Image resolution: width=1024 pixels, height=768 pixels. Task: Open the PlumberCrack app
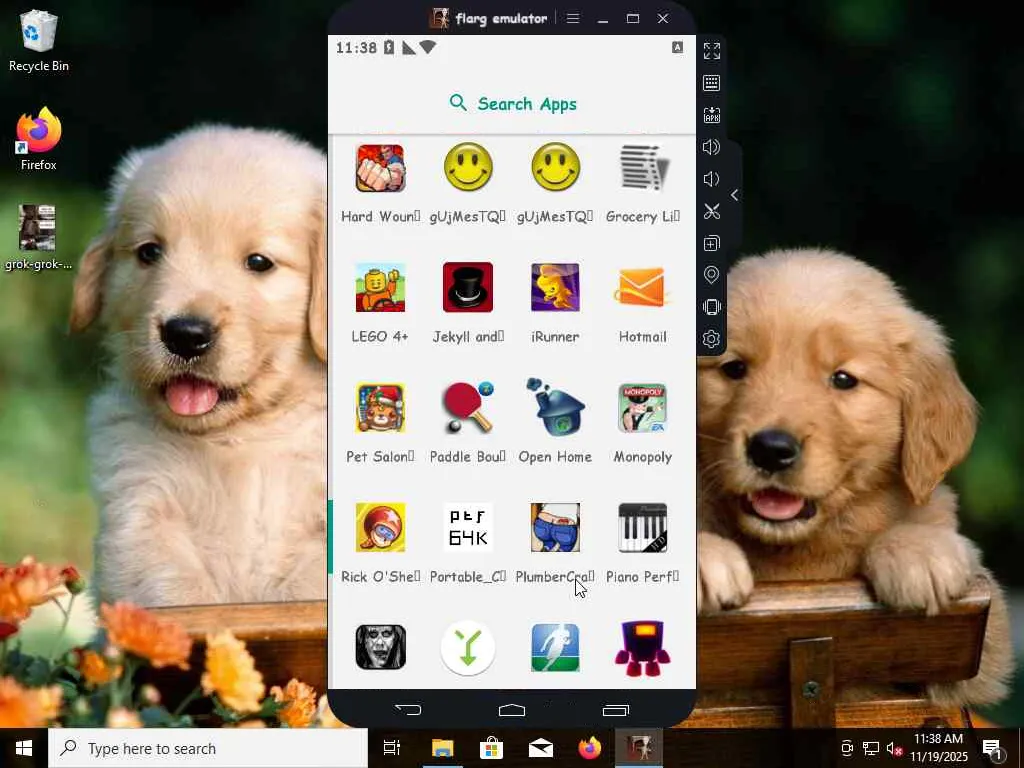coord(555,528)
